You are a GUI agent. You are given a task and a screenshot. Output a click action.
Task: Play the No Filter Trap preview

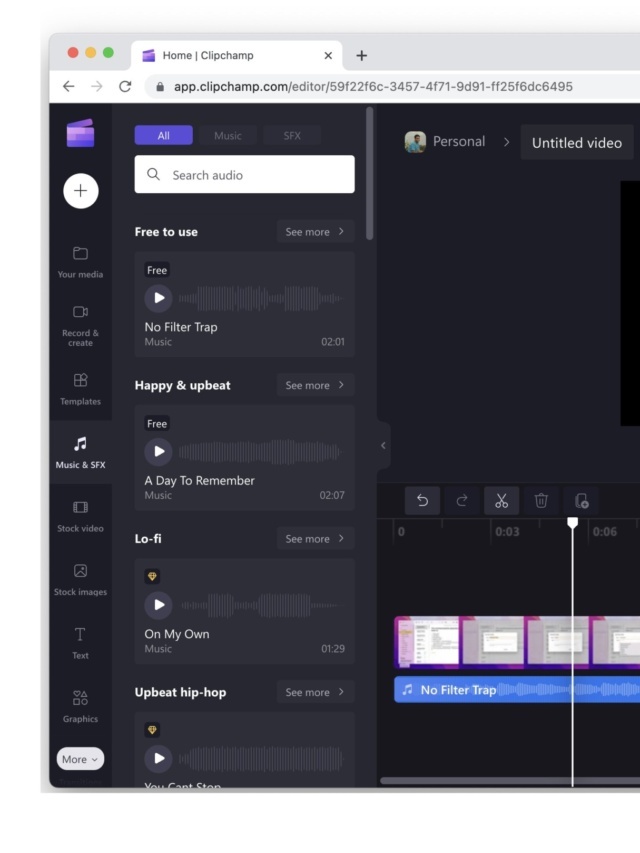coord(158,298)
